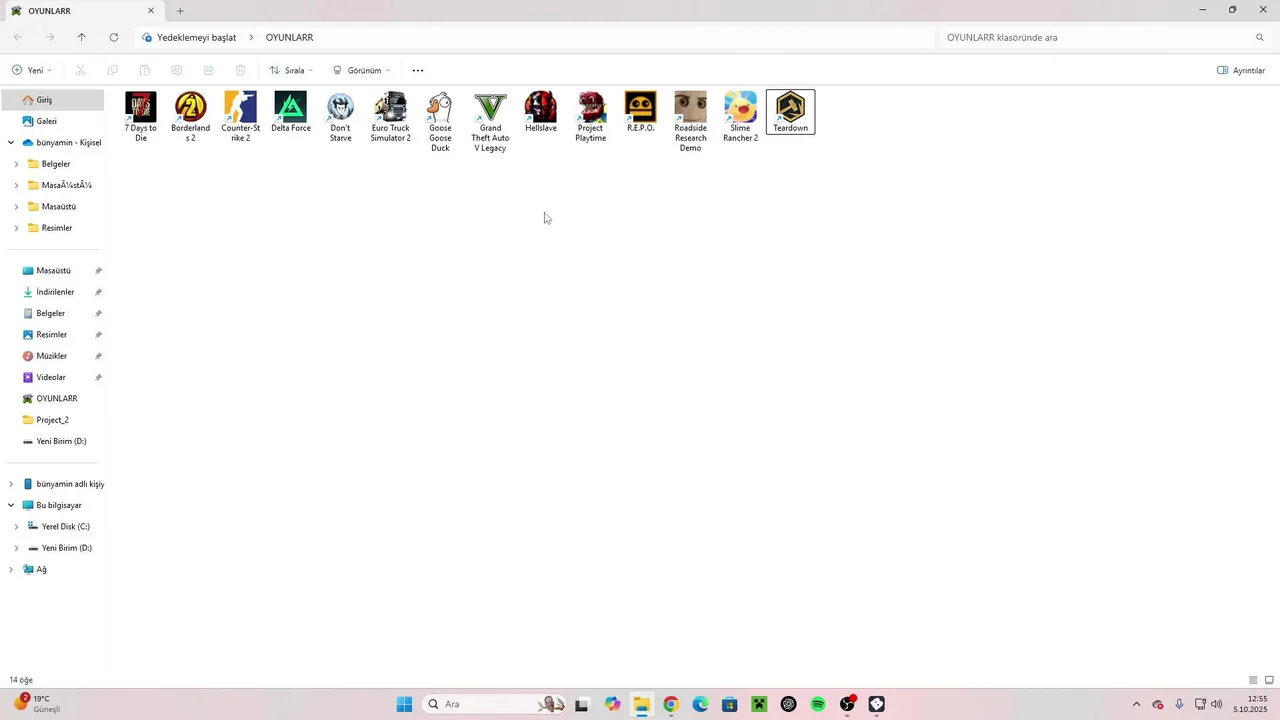The width and height of the screenshot is (1280, 720).
Task: Open Google Chrome from the taskbar
Action: point(671,704)
